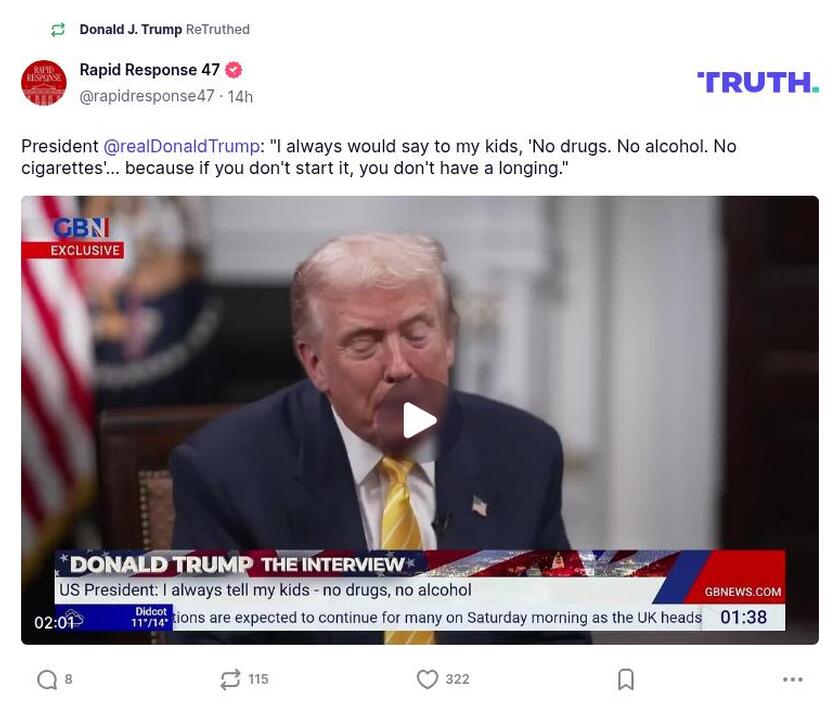Click the TRUTH logo in the top right
The image size is (840, 719).
point(758,81)
